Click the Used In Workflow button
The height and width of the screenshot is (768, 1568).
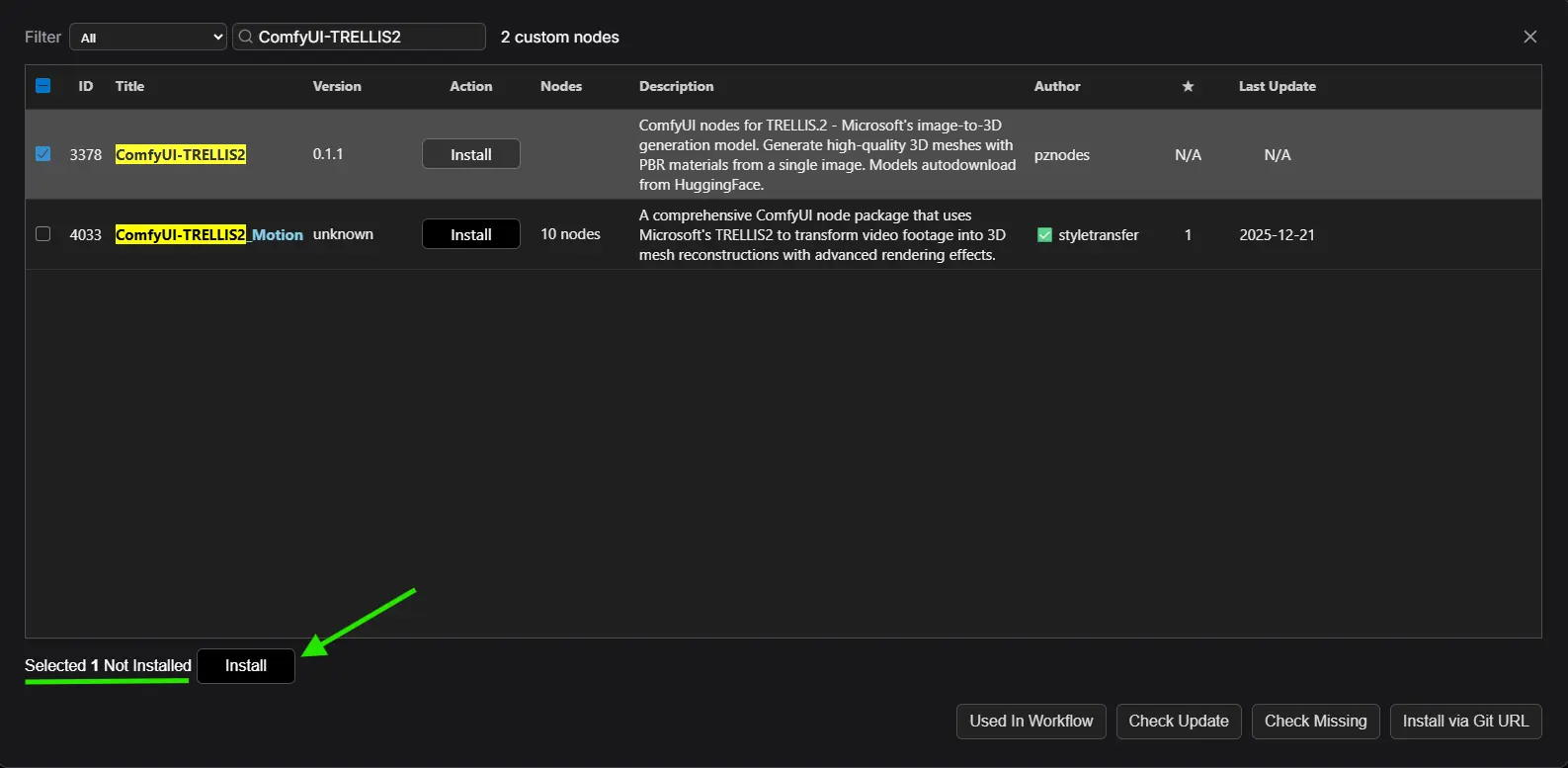tap(1031, 721)
